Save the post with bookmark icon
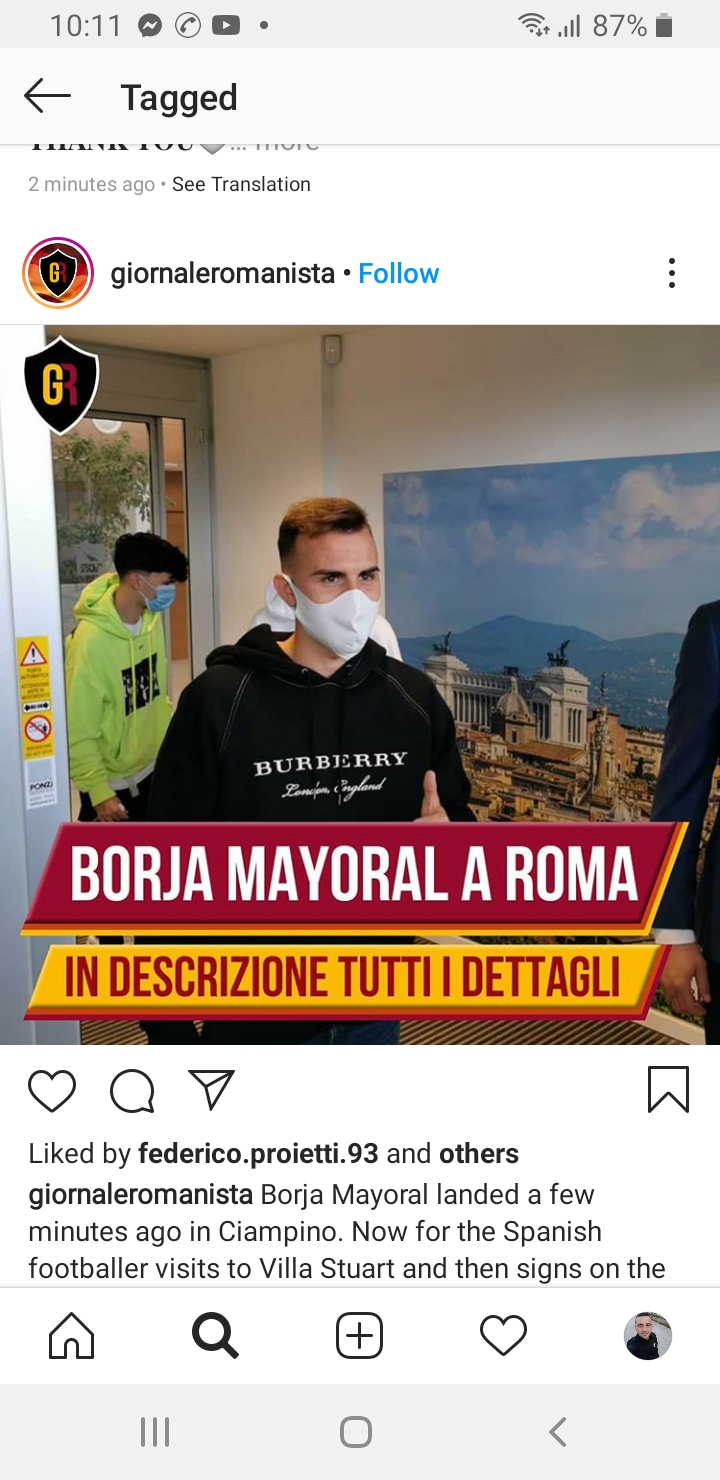720x1480 pixels. [x=668, y=1090]
